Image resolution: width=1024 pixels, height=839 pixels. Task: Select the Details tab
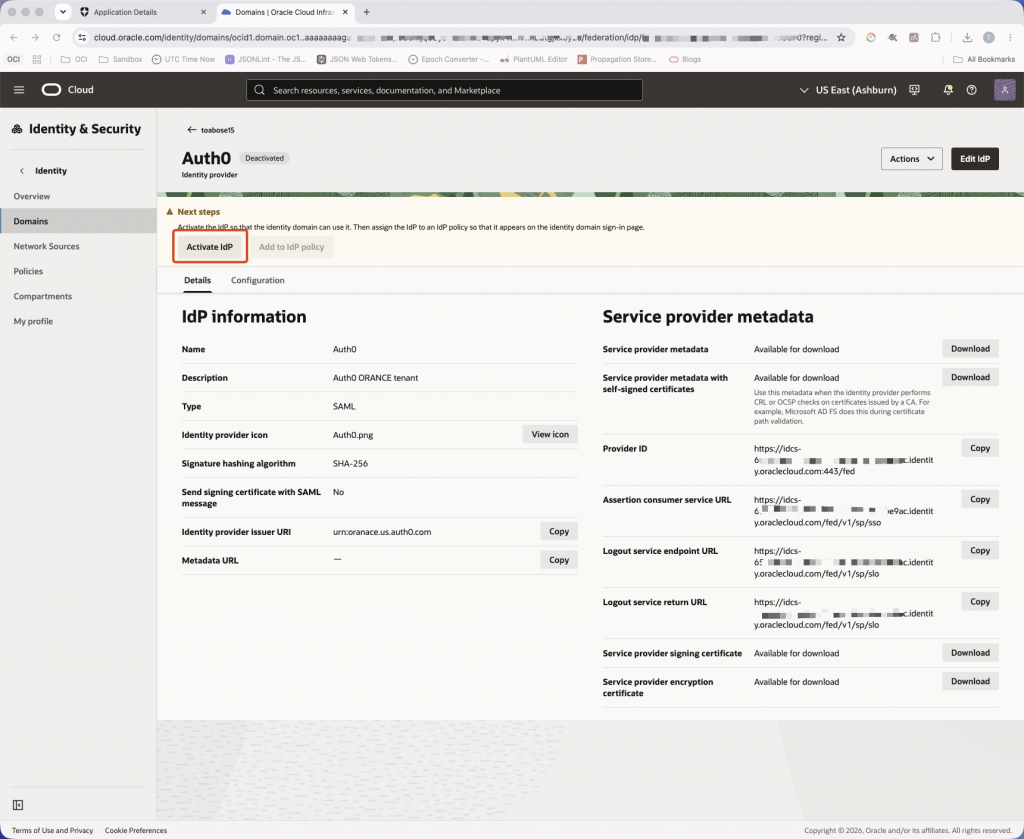(197, 280)
